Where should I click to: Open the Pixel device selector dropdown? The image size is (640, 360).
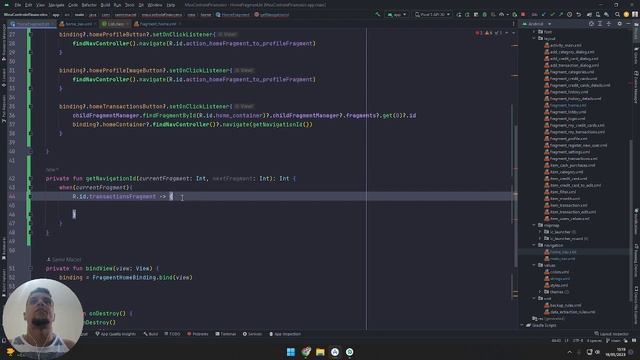[x=432, y=14]
